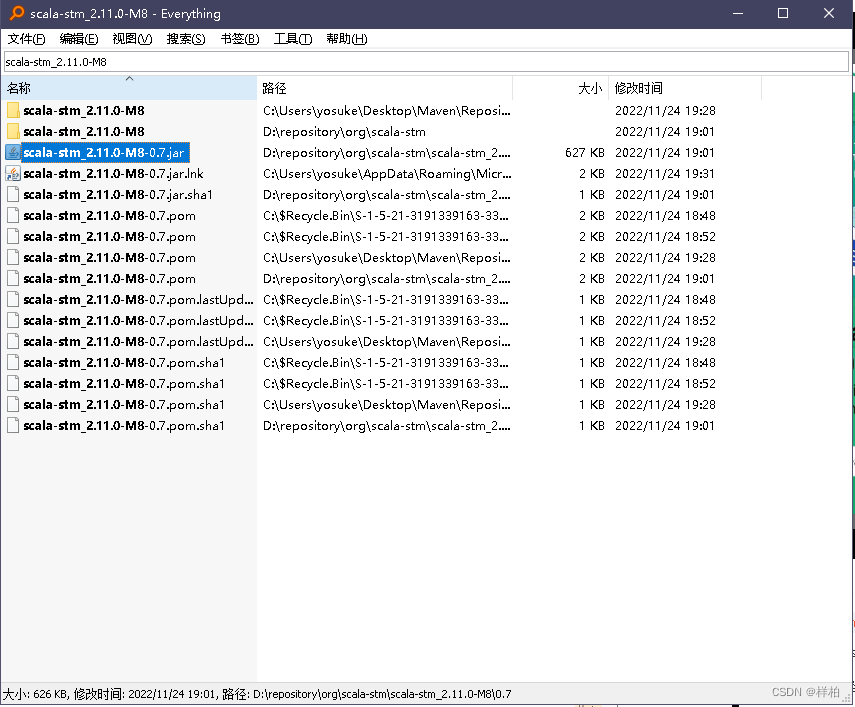Click the date cell 2022/11/24 19:31
855x707 pixels.
click(x=665, y=173)
